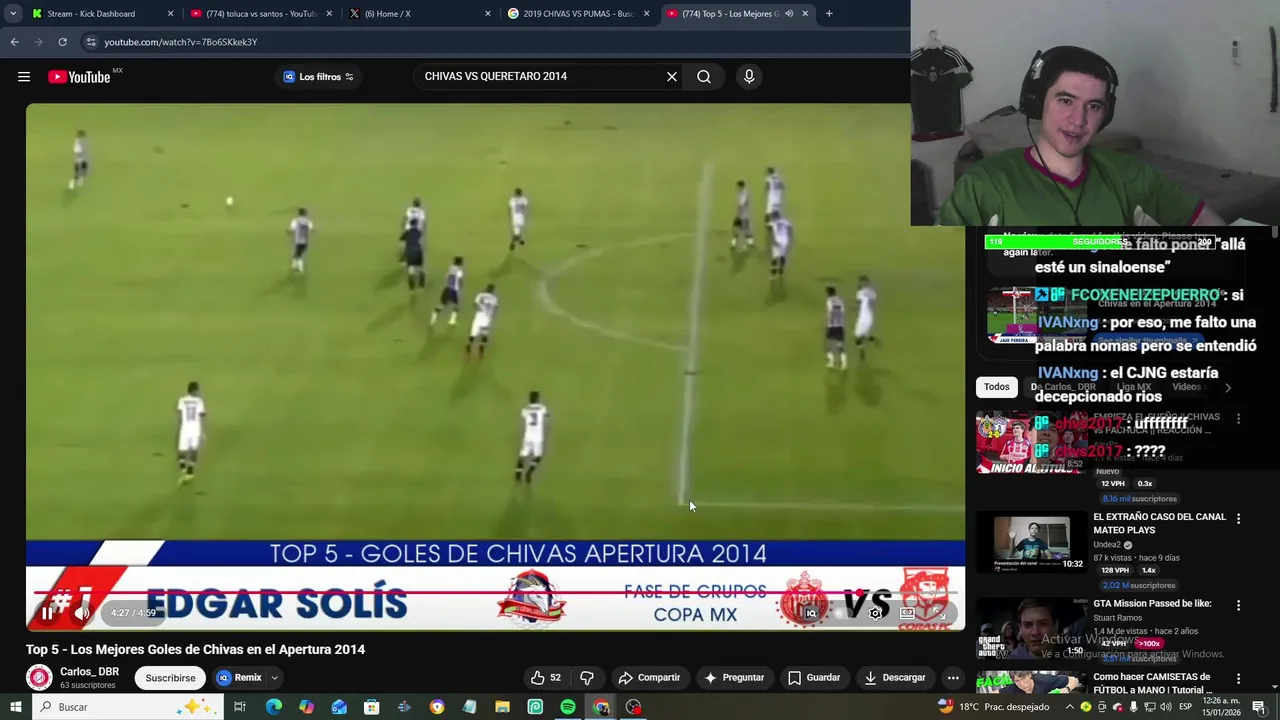This screenshot has height=720, width=1280.
Task: Enter fullscreen on the video player
Action: click(x=939, y=613)
